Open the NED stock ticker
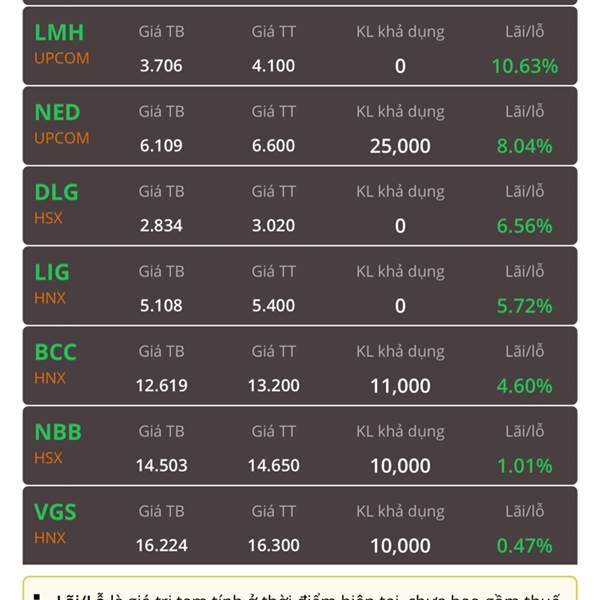600x600 pixels. click(x=57, y=112)
